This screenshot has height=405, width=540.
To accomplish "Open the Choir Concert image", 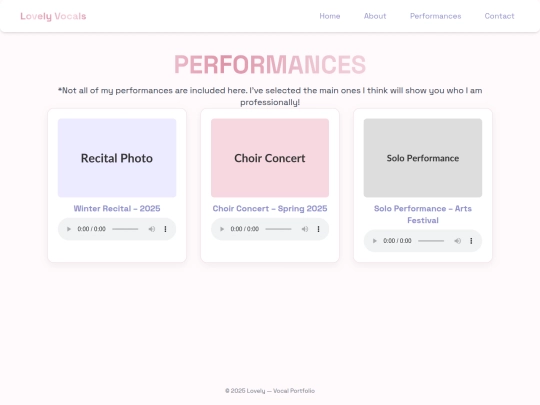I will [x=270, y=158].
